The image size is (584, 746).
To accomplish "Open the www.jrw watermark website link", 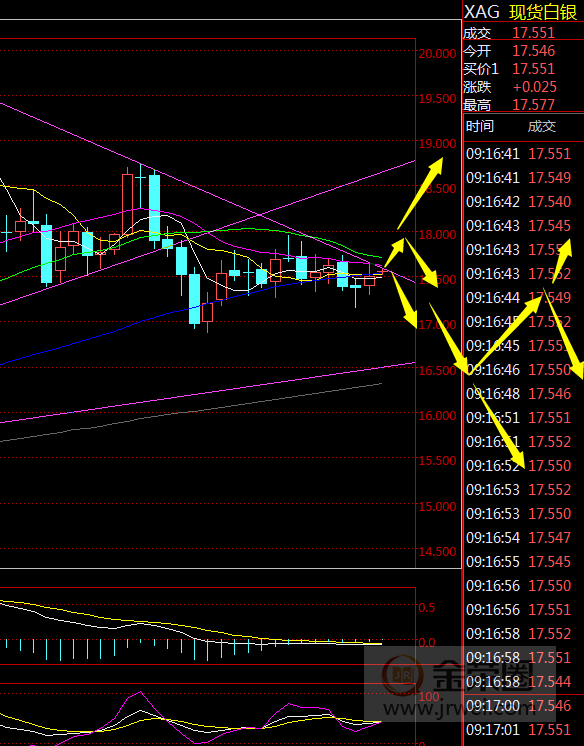I will 458,709.
